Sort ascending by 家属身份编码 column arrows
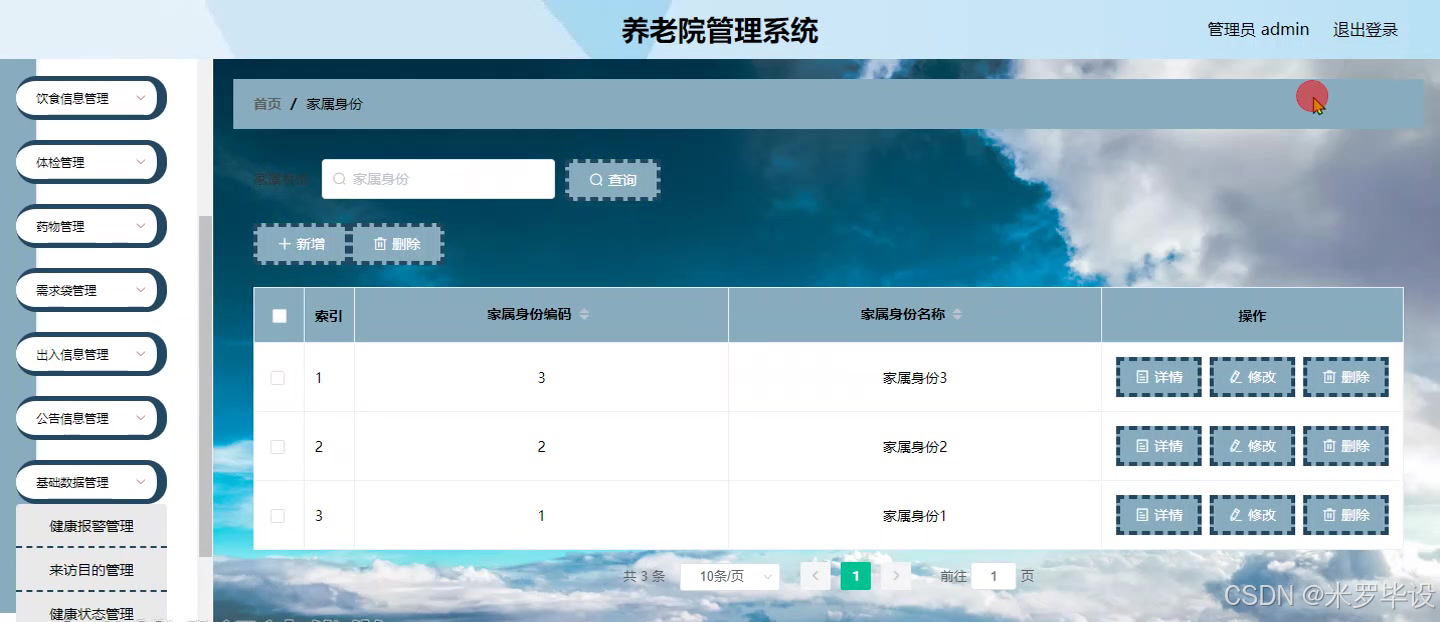This screenshot has width=1440, height=622. [x=584, y=310]
